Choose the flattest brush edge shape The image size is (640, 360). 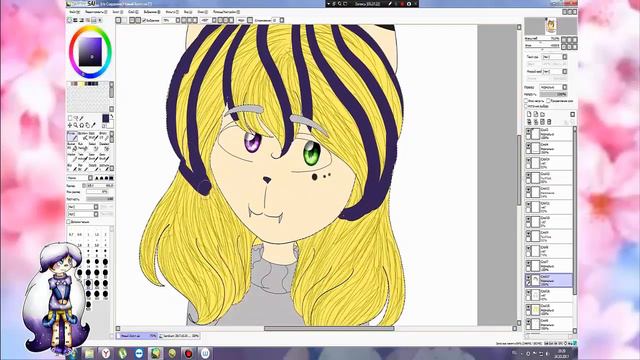111,178
